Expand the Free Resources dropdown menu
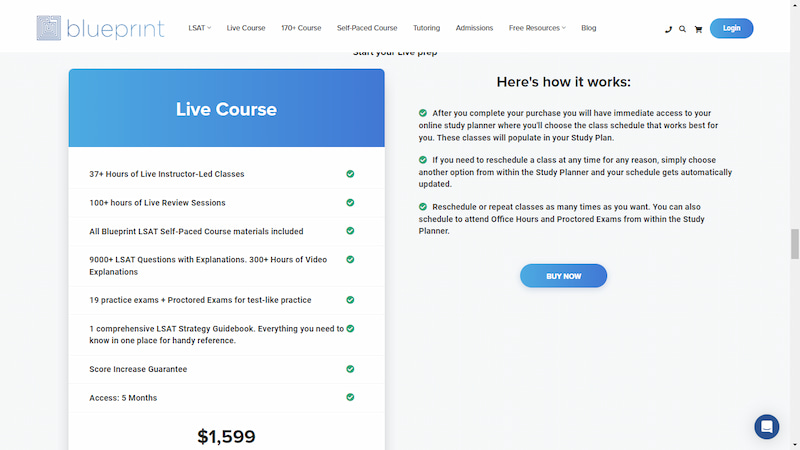The height and width of the screenshot is (450, 800). pos(537,28)
